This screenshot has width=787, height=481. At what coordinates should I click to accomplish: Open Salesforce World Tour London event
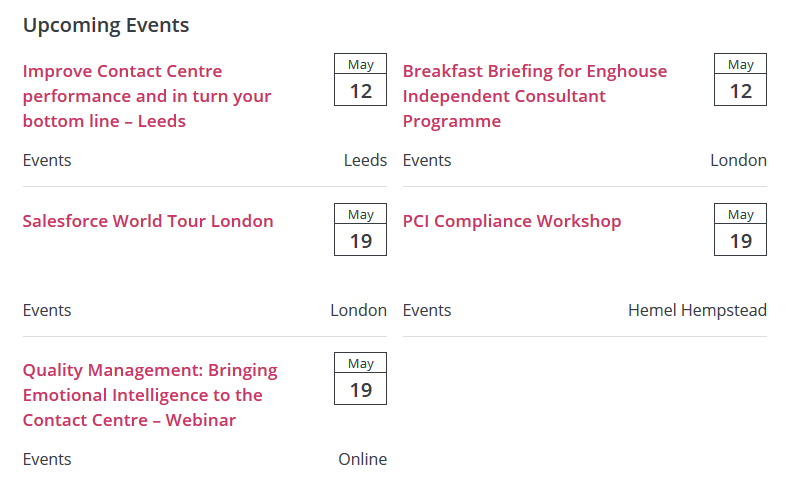(148, 221)
